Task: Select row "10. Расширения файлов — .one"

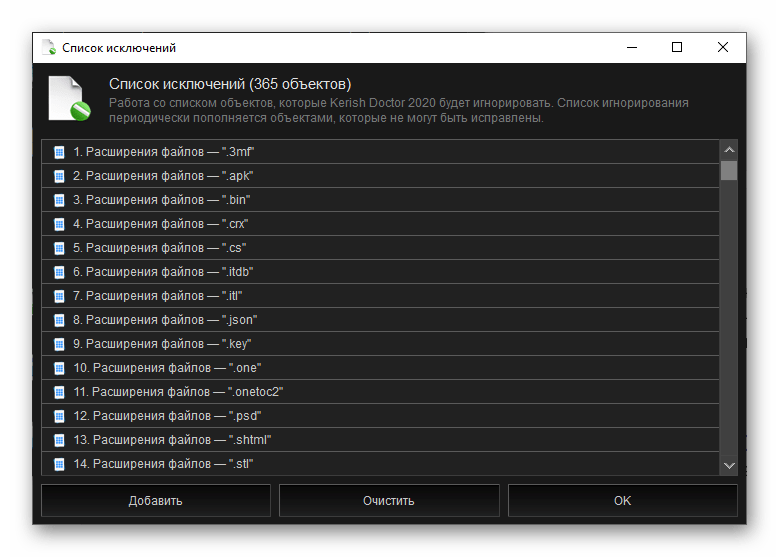Action: [381, 368]
